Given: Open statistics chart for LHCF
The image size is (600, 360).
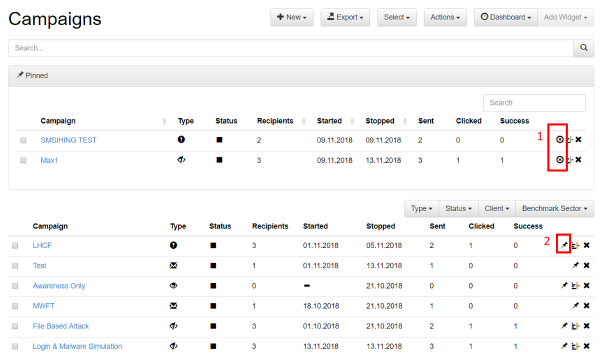Looking at the screenshot, I should pos(575,245).
